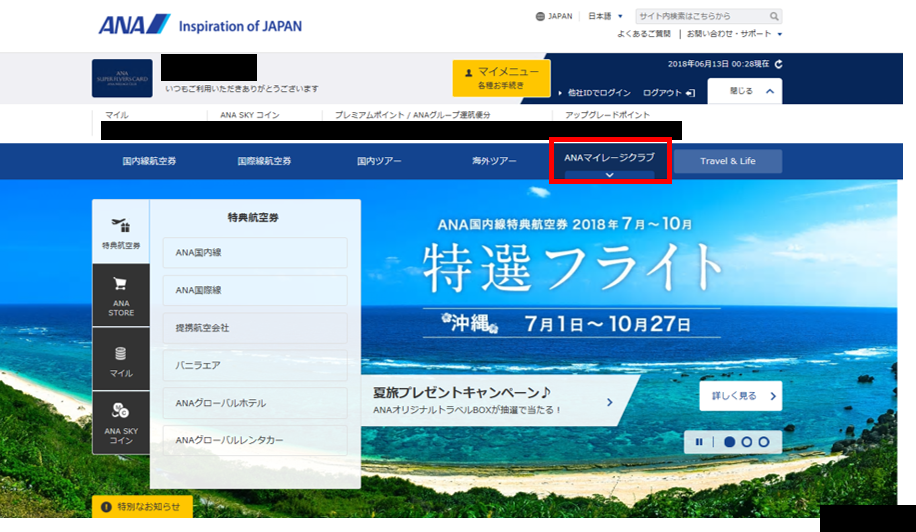Expand お問い合わせ・サポート dropdown
Viewport: 916px width, 532px height.
(734, 34)
